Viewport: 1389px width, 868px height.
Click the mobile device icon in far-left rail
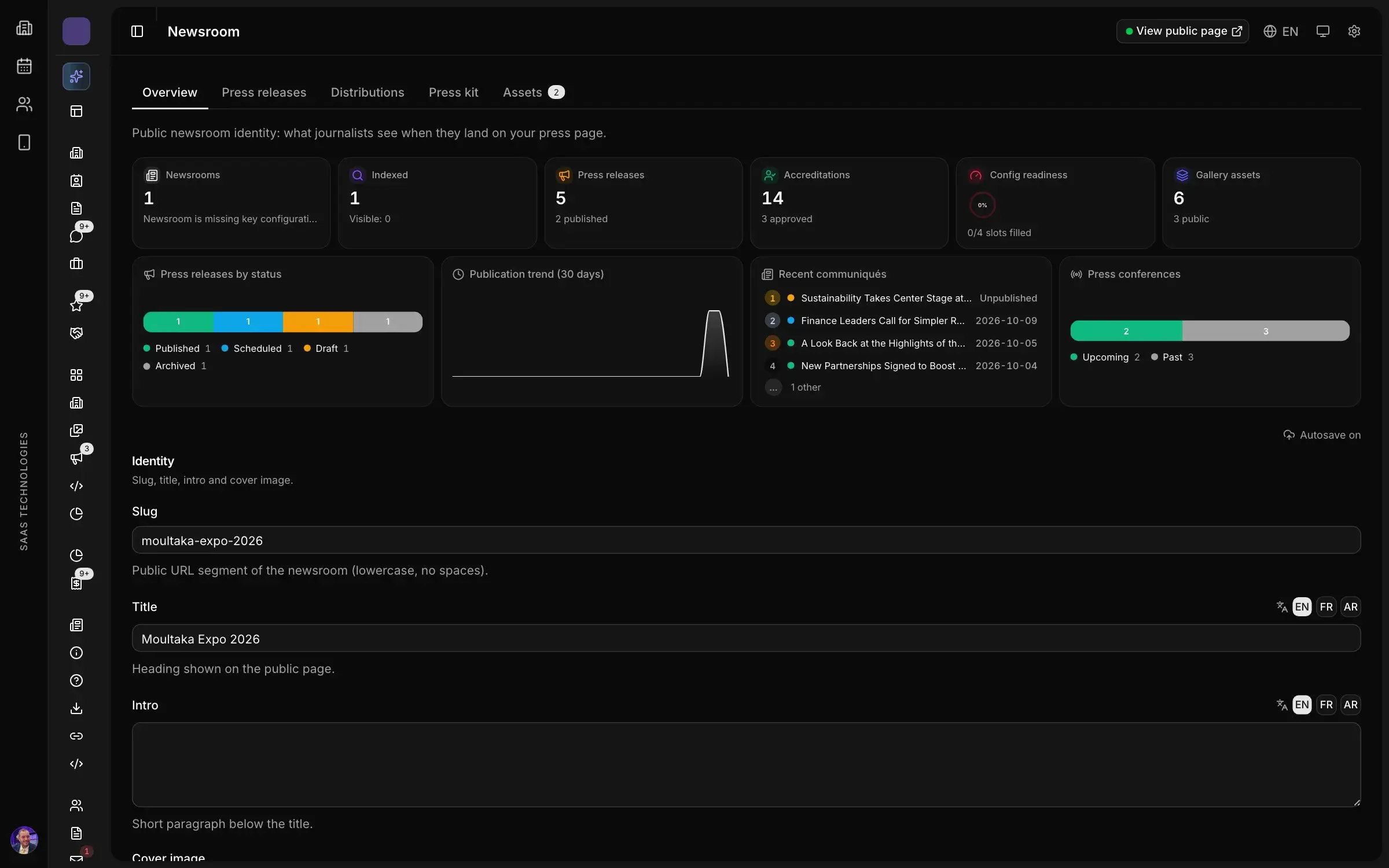pos(24,142)
